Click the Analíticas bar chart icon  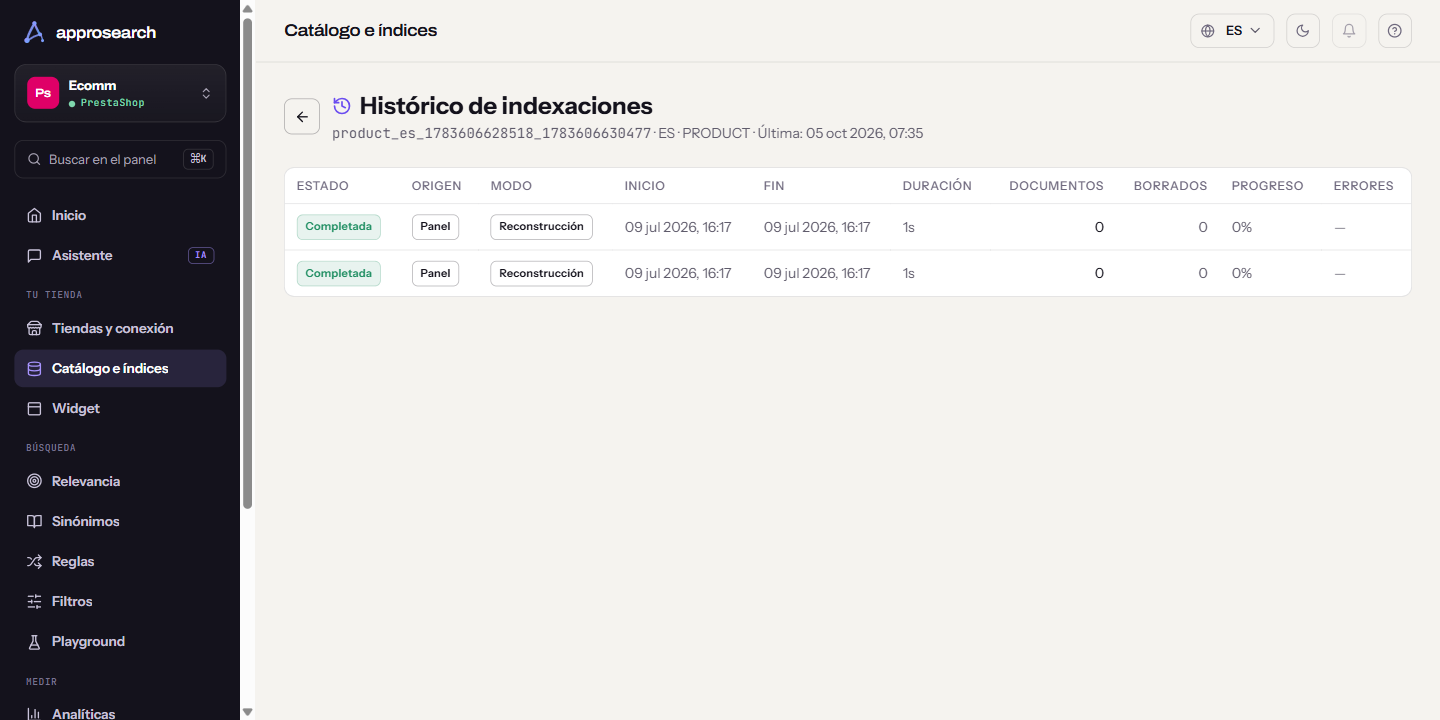(x=34, y=713)
